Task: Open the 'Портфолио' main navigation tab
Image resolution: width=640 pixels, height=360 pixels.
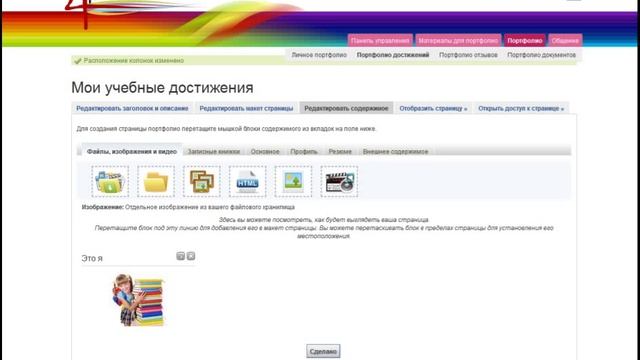Action: (x=524, y=40)
